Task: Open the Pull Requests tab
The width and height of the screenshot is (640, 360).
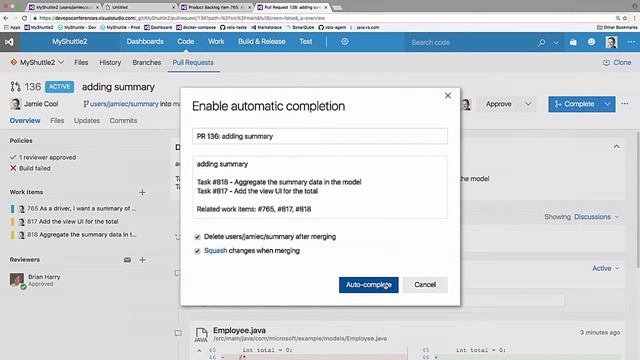Action: (x=193, y=62)
